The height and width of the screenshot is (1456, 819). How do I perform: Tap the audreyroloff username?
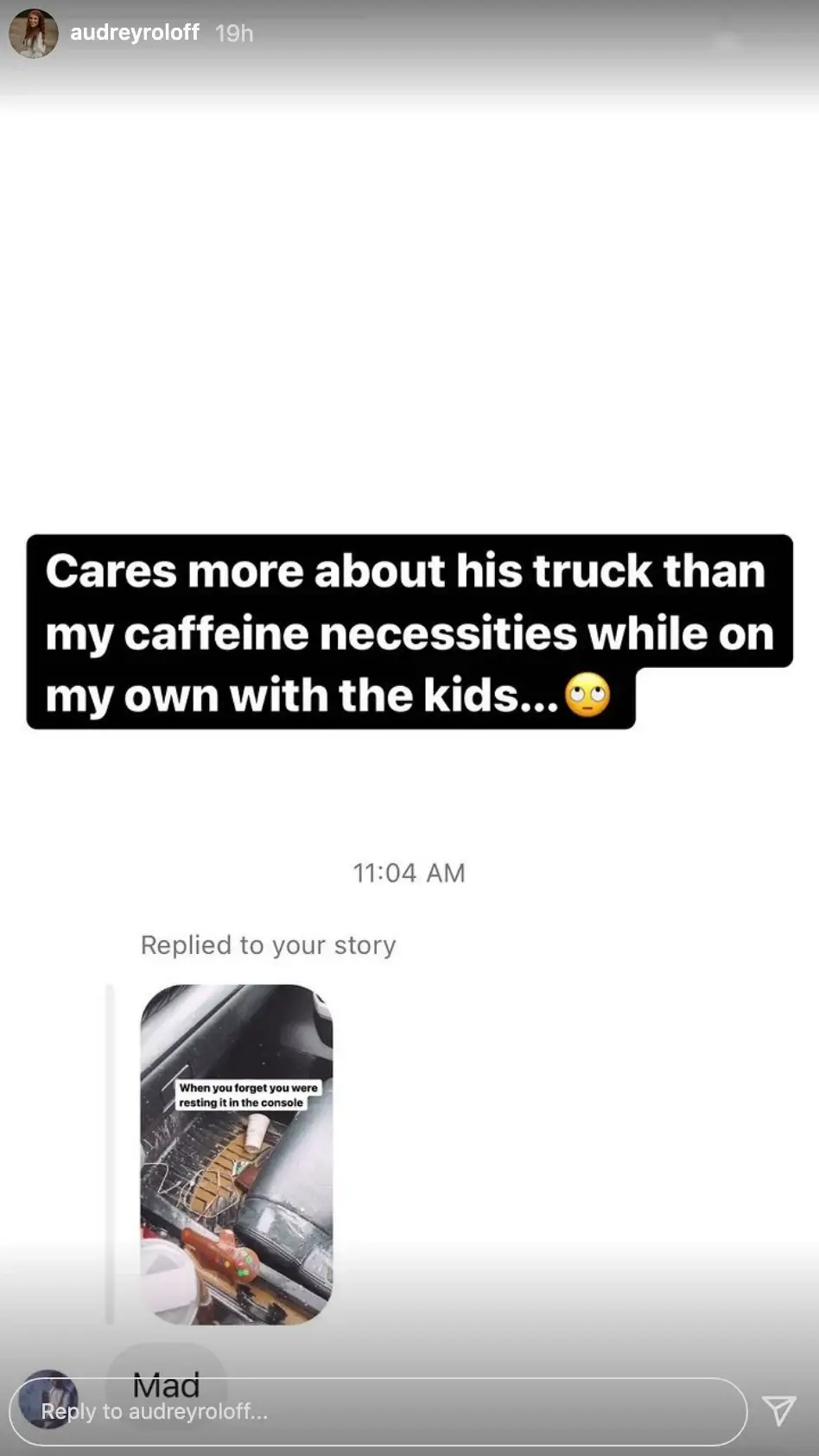point(135,33)
